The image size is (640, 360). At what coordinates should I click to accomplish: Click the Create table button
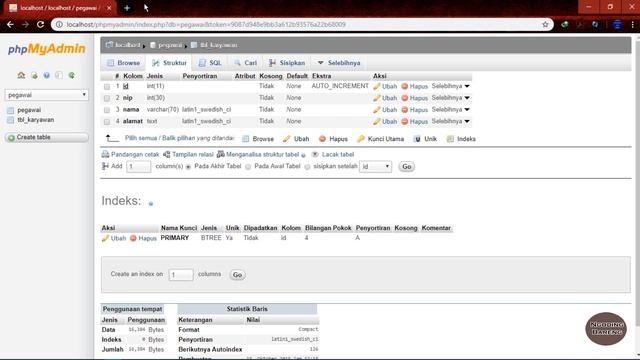pos(47,138)
